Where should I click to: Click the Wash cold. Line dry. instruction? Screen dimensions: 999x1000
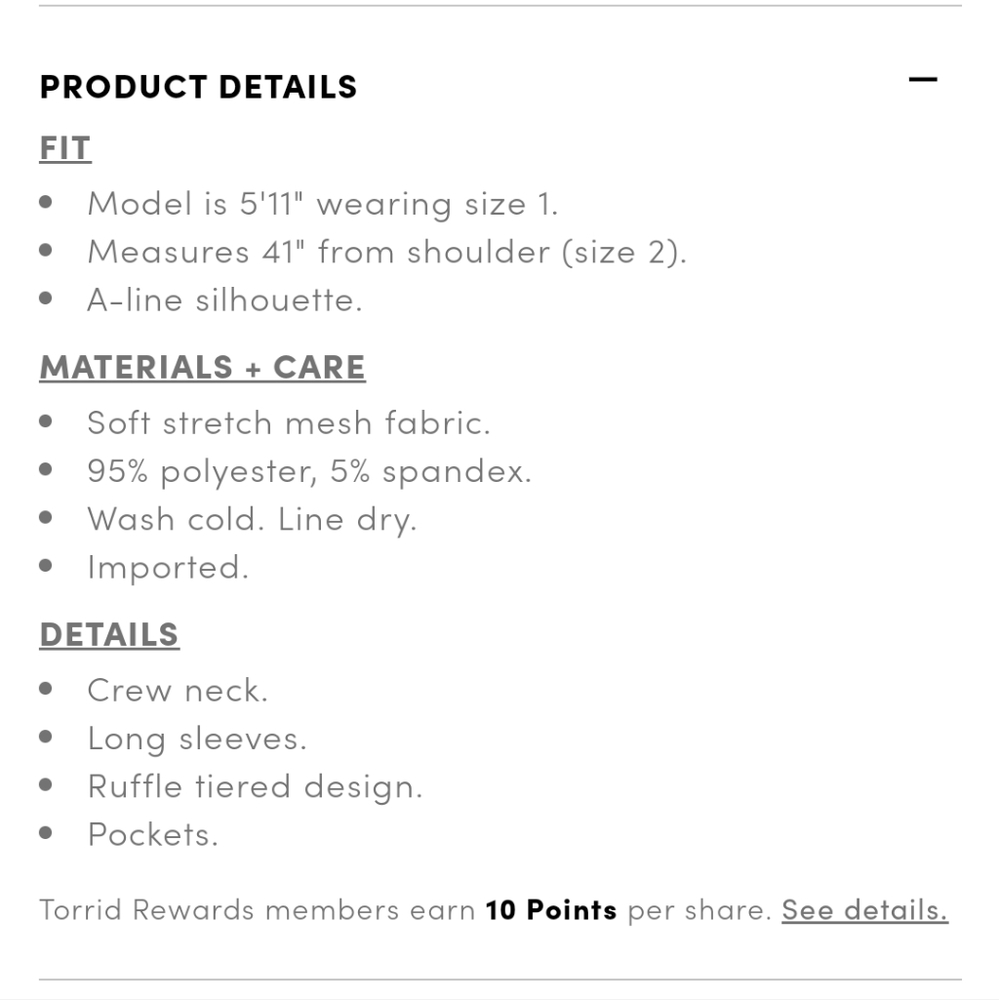[251, 519]
